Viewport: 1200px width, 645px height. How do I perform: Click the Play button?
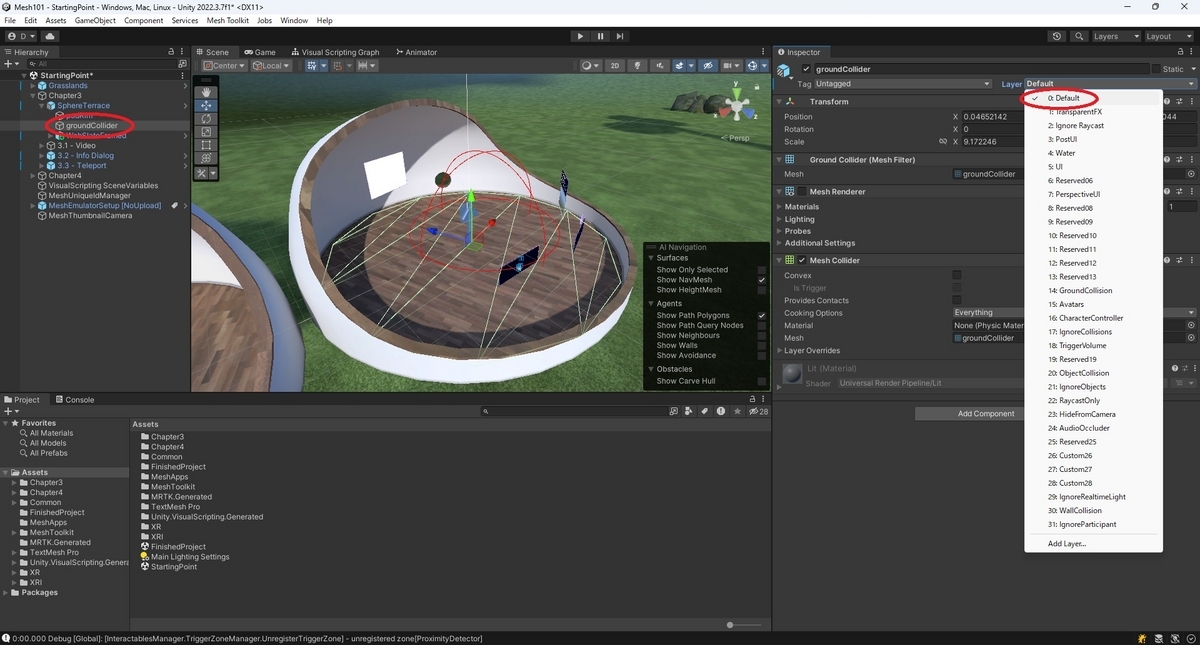point(580,36)
